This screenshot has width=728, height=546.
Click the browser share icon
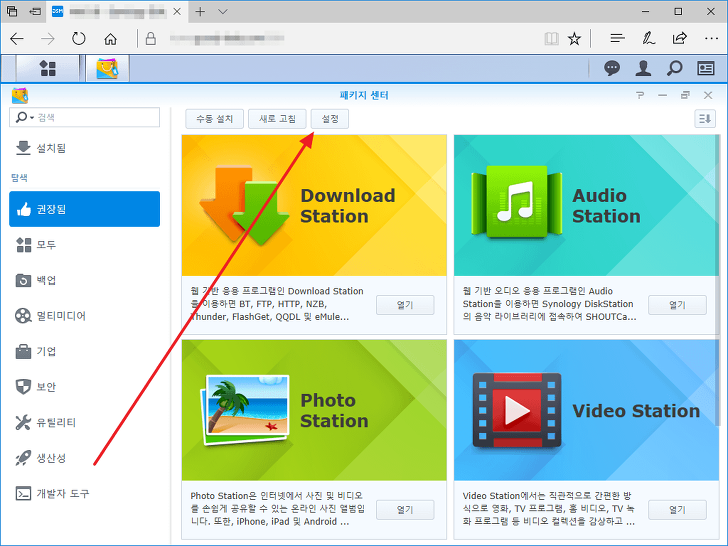[680, 38]
